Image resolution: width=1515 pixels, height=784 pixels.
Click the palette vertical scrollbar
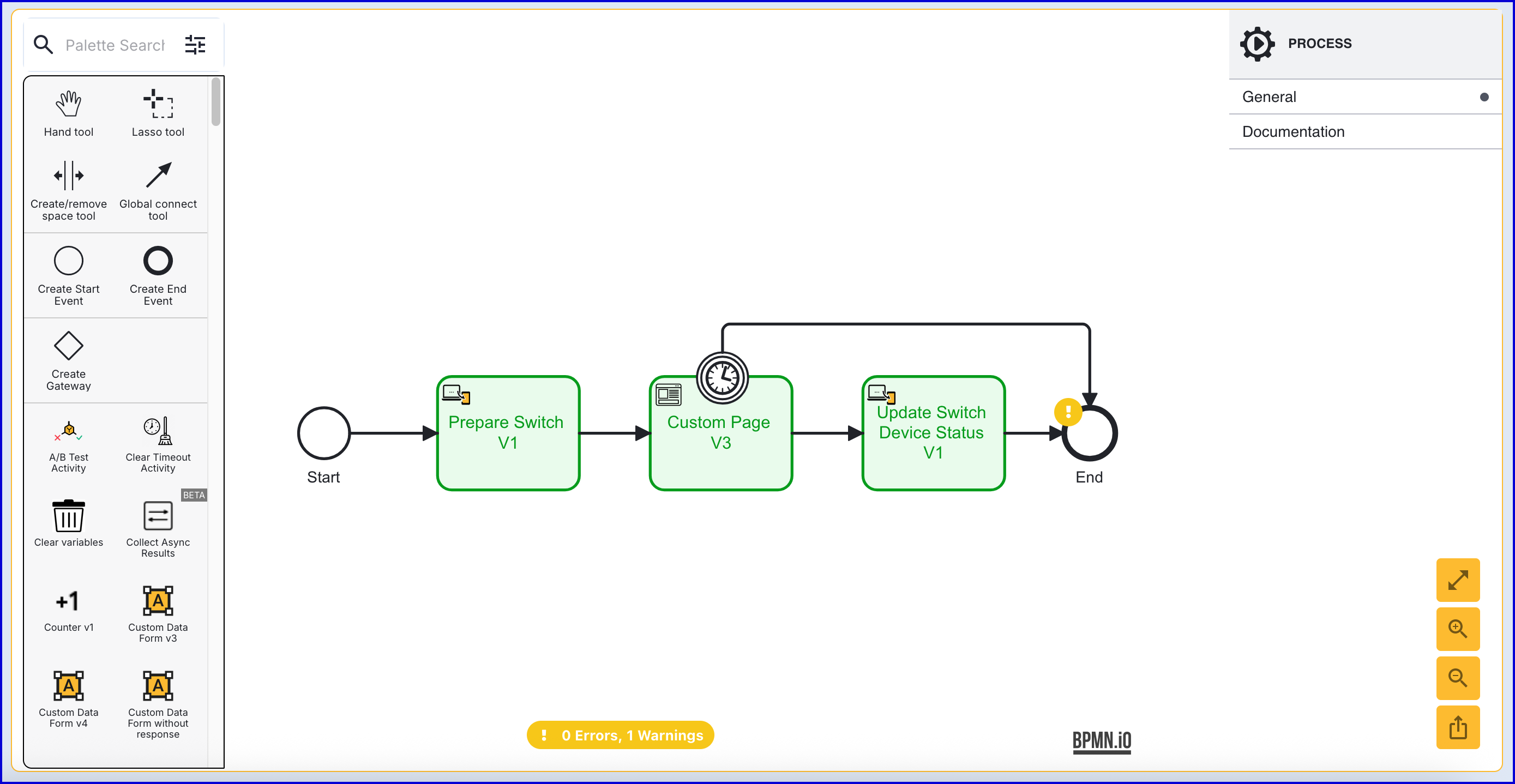[216, 102]
